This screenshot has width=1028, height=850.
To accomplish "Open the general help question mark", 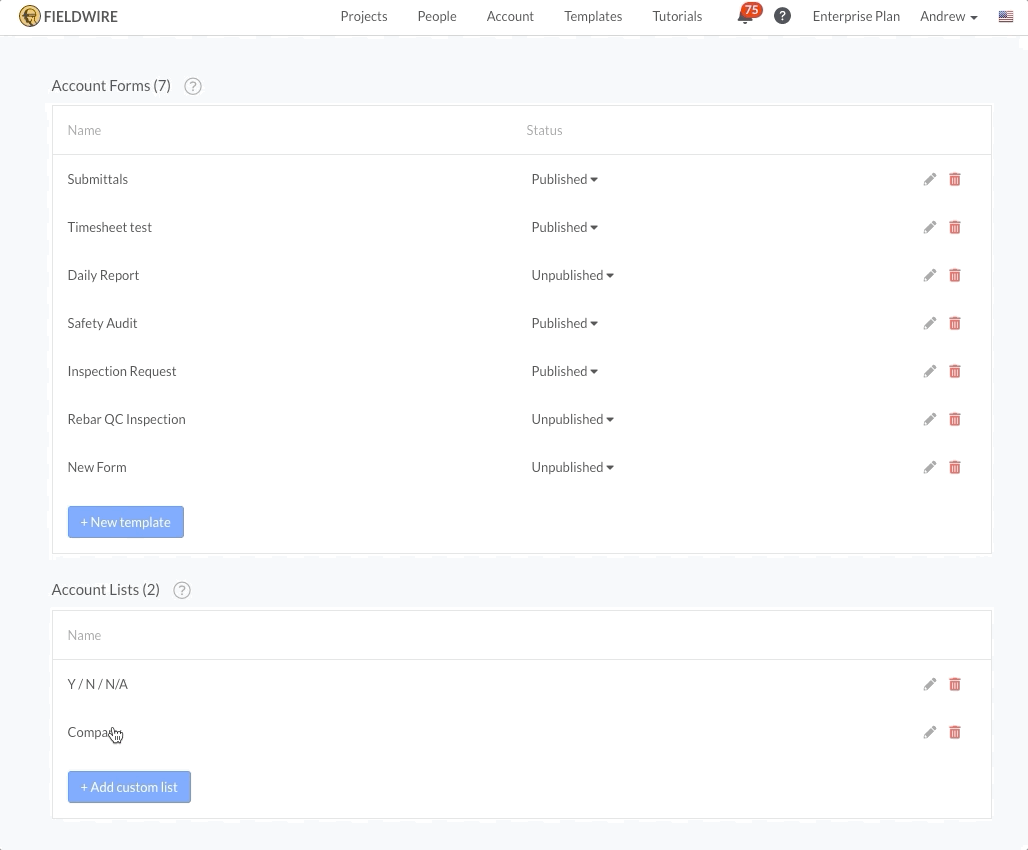I will [782, 16].
